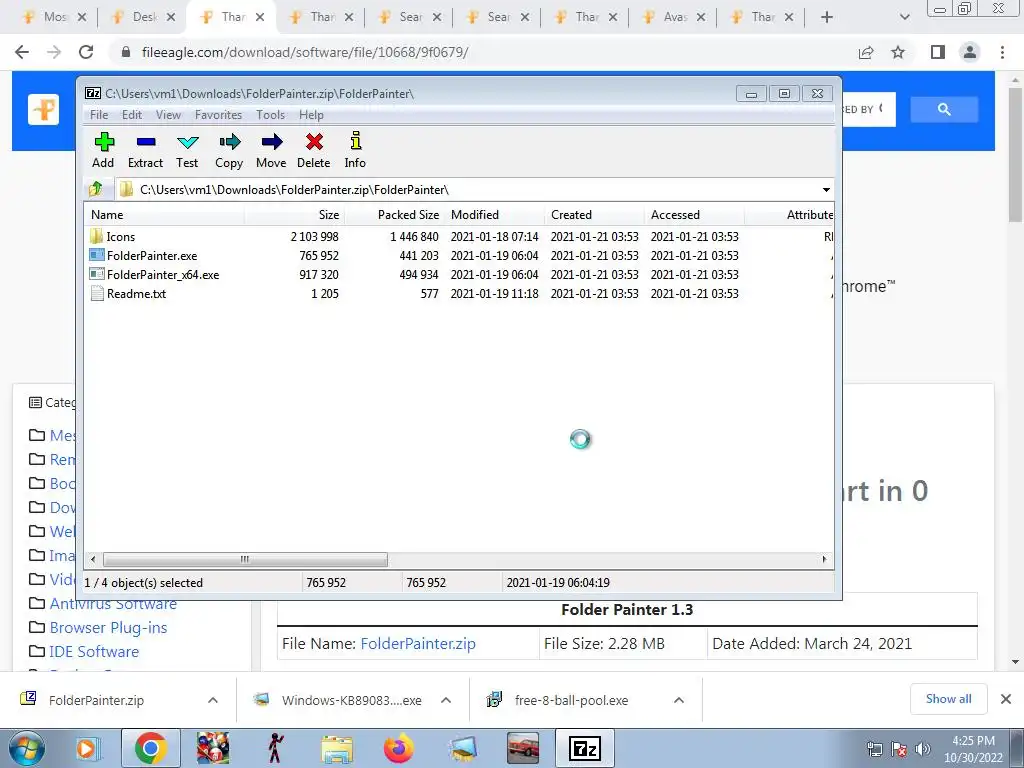The height and width of the screenshot is (768, 1024).
Task: Open the 7-Zip View menu
Action: click(x=168, y=115)
